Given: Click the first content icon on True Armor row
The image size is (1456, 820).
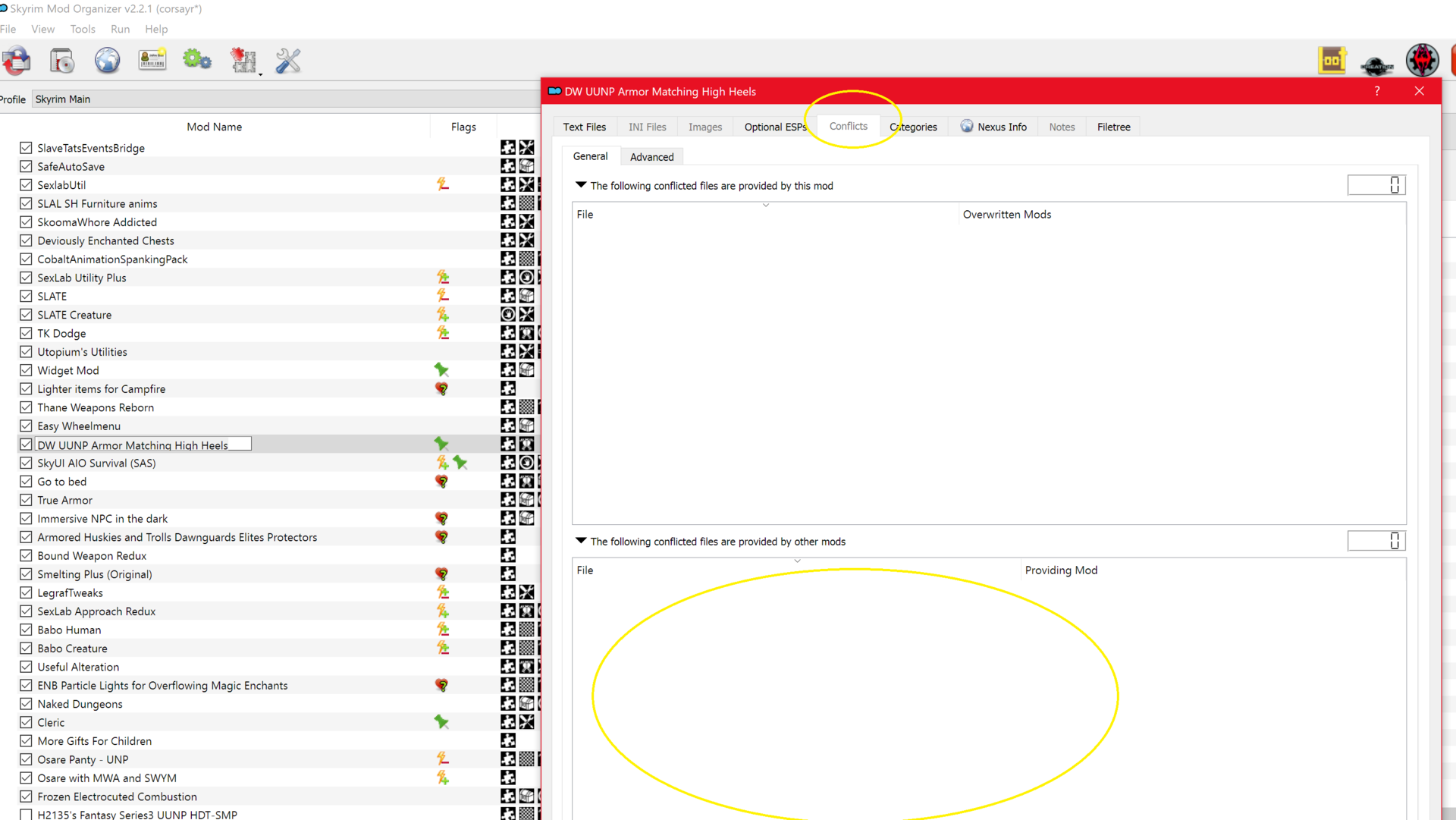Looking at the screenshot, I should pos(508,500).
